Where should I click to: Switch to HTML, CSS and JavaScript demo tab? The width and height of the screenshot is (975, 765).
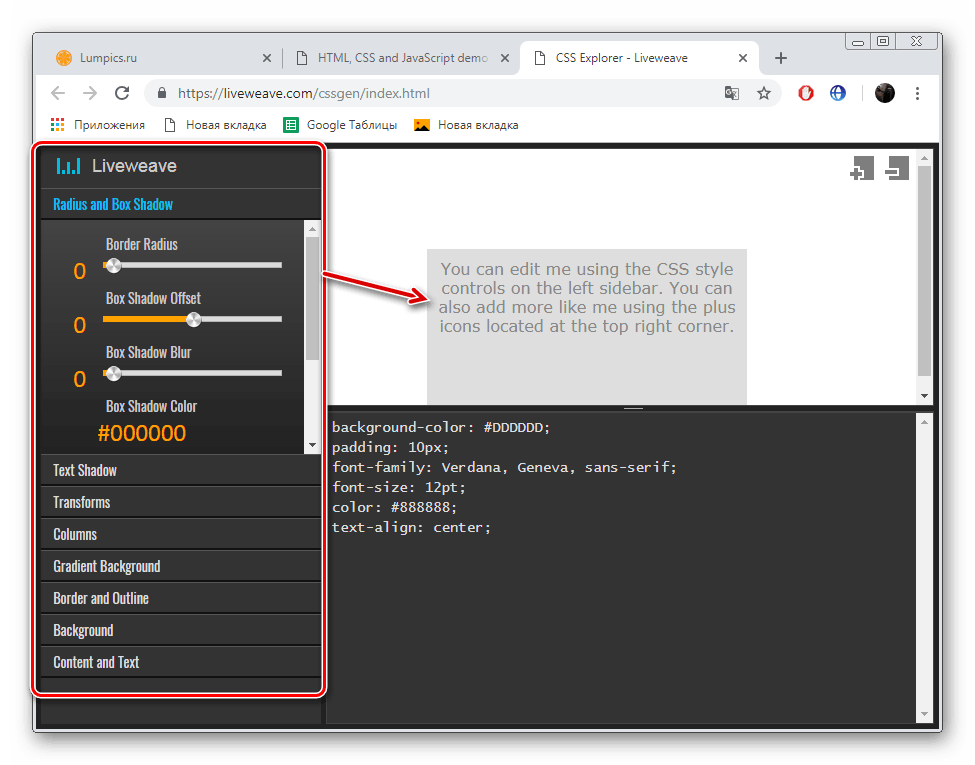pos(402,58)
